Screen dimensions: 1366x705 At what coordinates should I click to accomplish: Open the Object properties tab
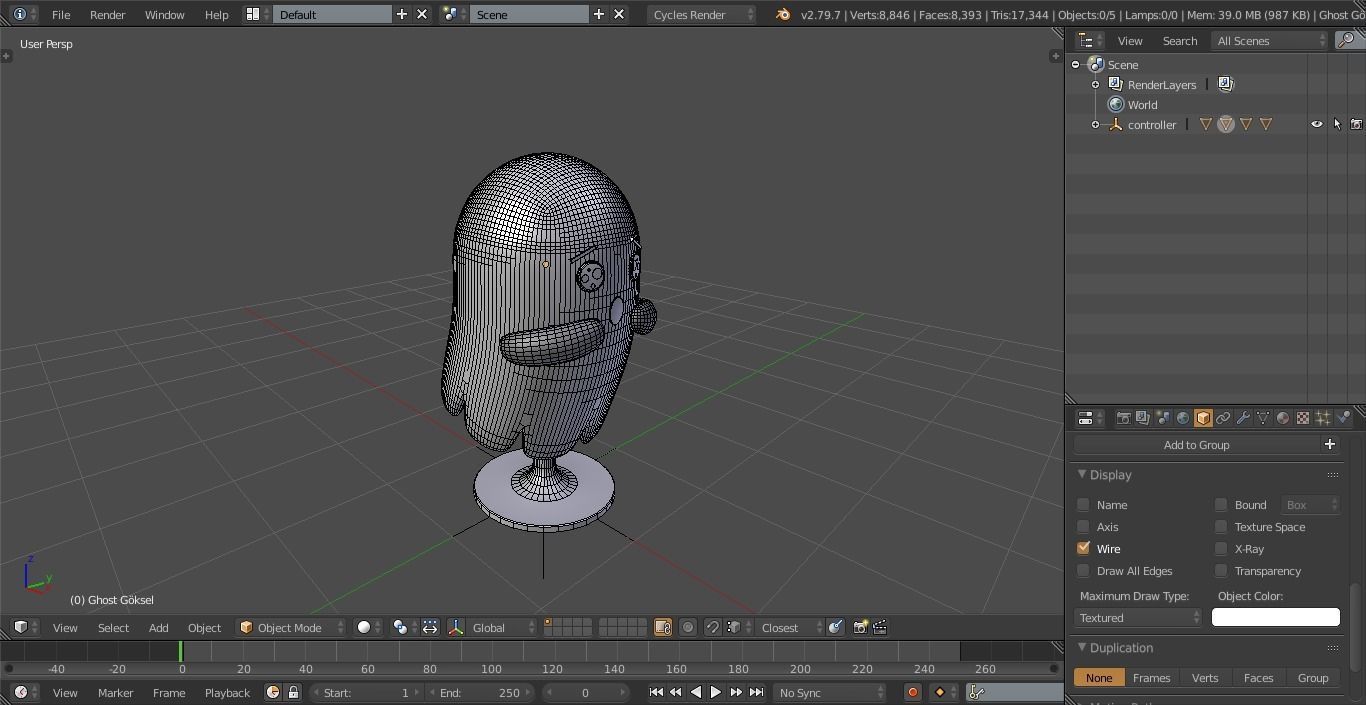point(1203,418)
